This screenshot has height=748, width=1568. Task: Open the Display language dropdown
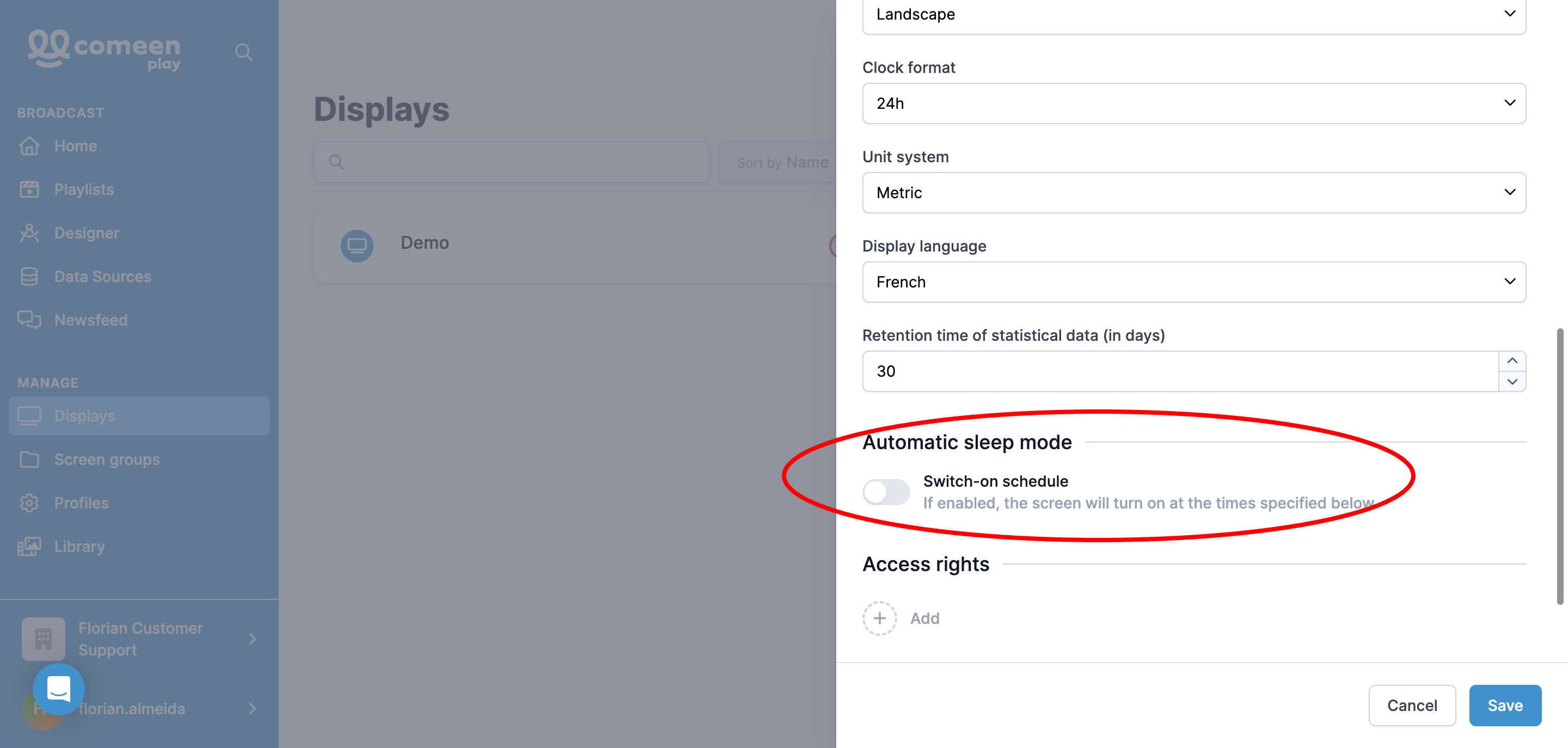click(1193, 282)
